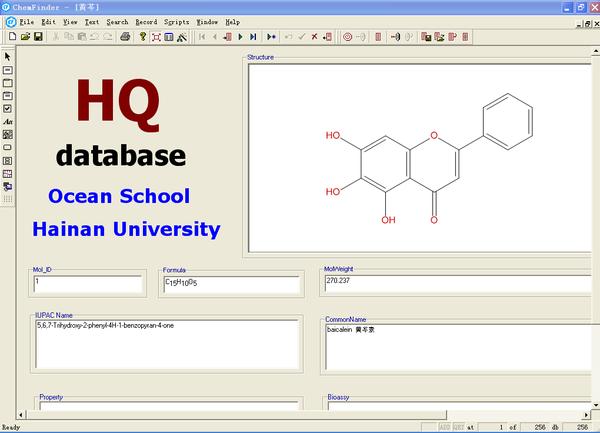The width and height of the screenshot is (600, 433).
Task: Click the red X delete record icon
Action: click(314, 37)
